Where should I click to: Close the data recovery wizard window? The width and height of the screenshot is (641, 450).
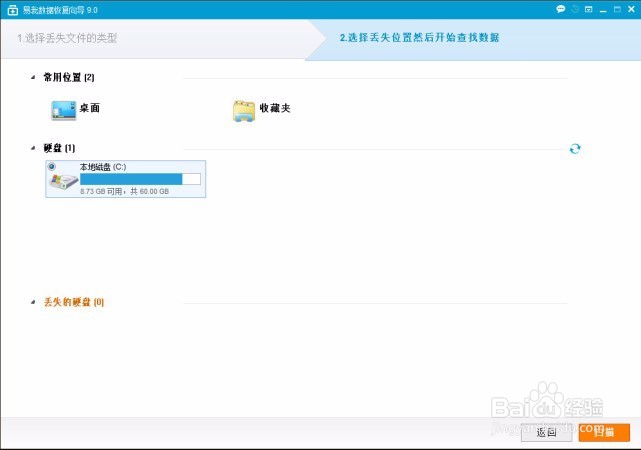click(631, 9)
